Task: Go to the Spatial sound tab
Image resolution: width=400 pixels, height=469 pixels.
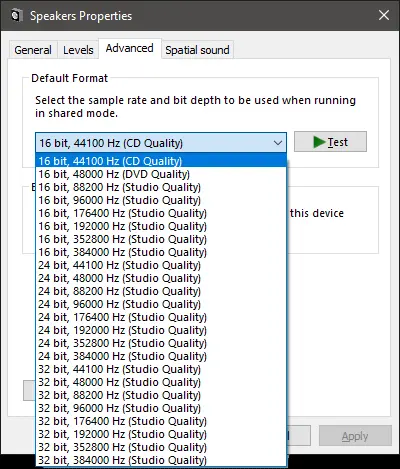Action: coord(197,50)
